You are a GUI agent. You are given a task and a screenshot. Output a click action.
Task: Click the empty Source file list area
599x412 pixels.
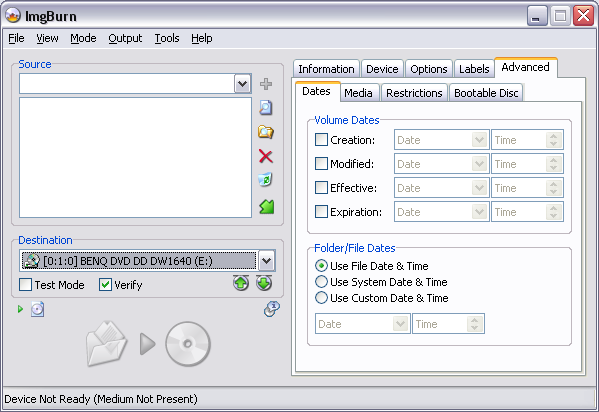pyautogui.click(x=135, y=157)
